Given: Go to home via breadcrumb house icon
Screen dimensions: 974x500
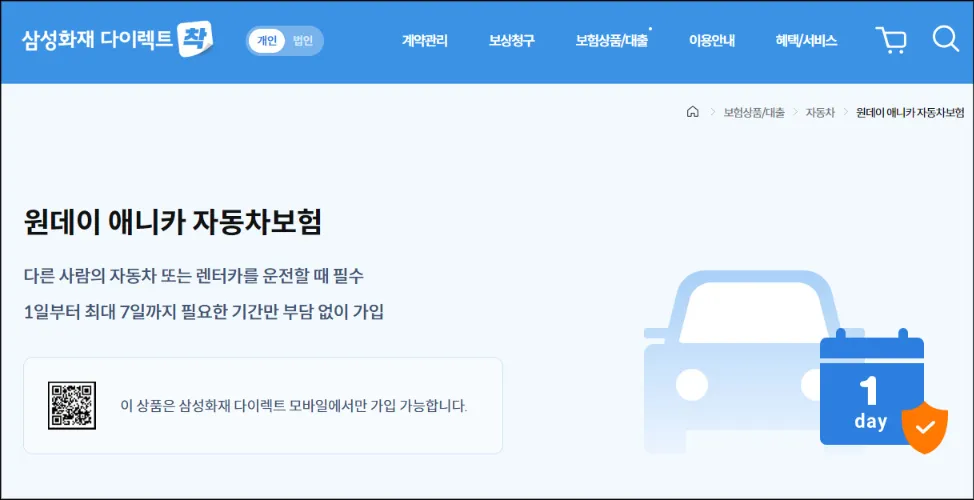Looking at the screenshot, I should tap(693, 112).
